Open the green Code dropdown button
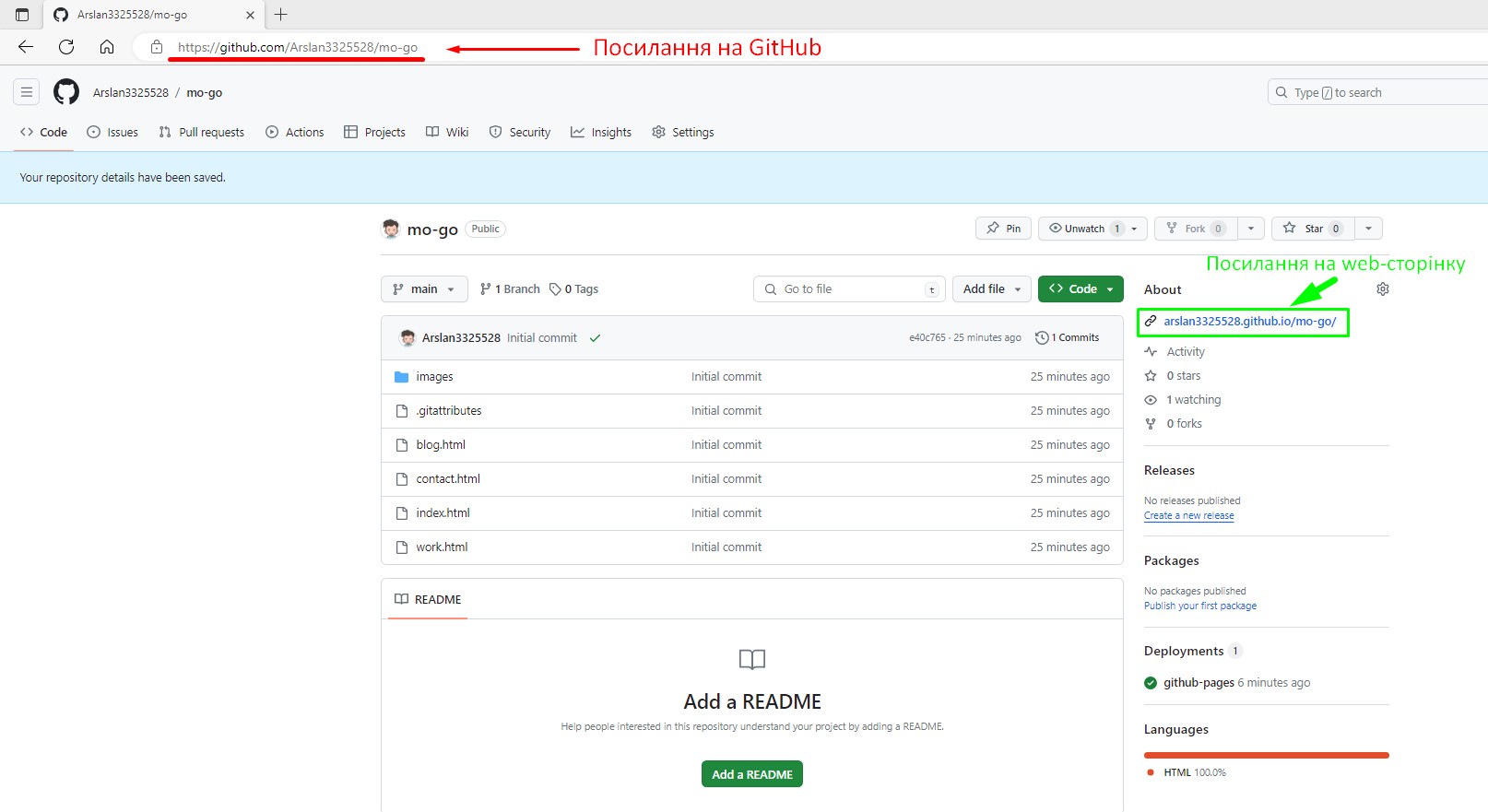Viewport: 1488px width, 812px height. pos(1081,289)
